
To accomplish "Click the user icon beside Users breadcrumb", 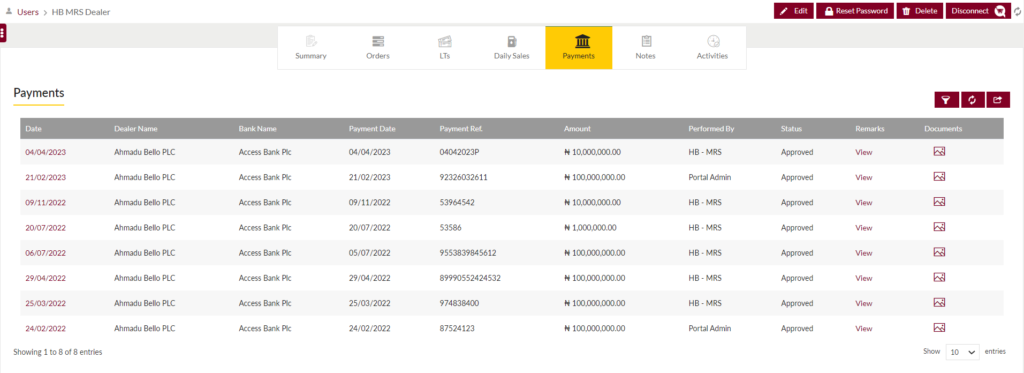I will pos(8,11).
